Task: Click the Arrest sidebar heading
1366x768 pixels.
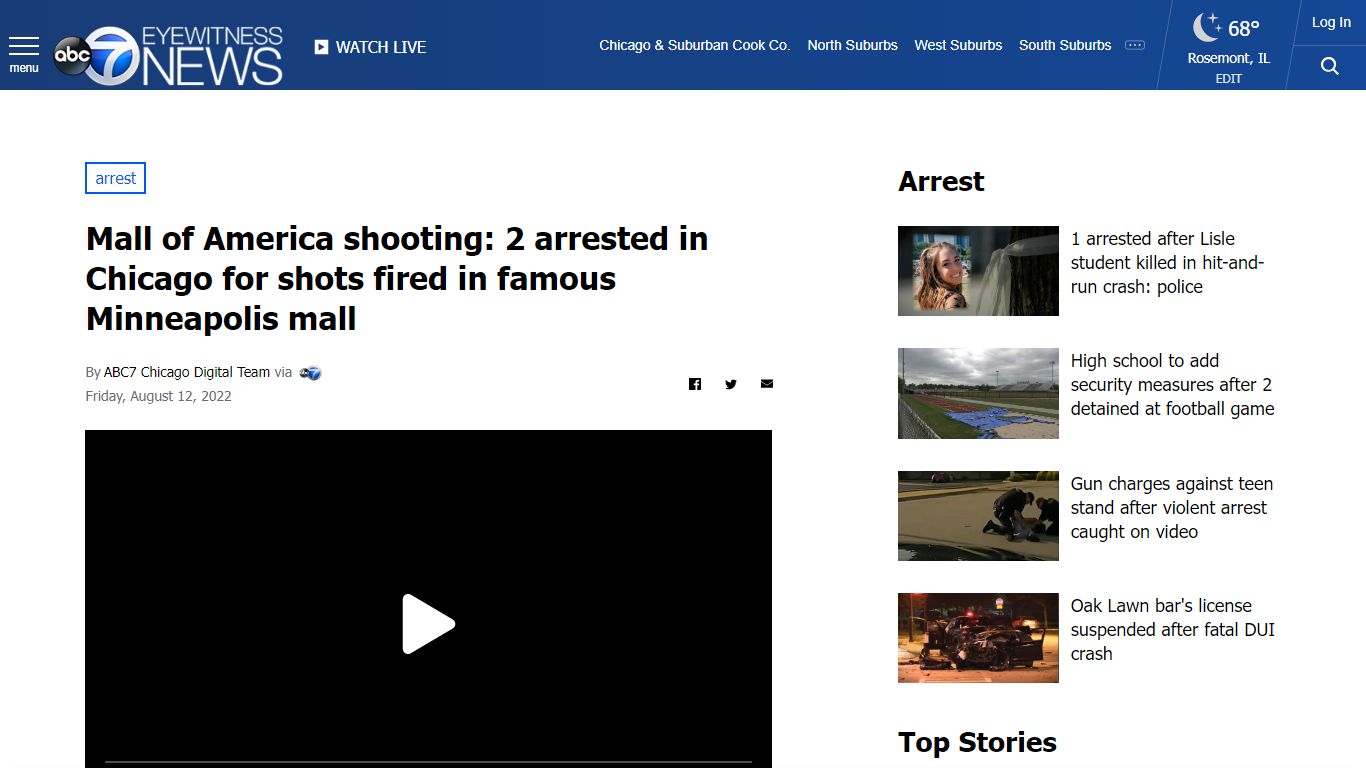Action: (x=941, y=181)
